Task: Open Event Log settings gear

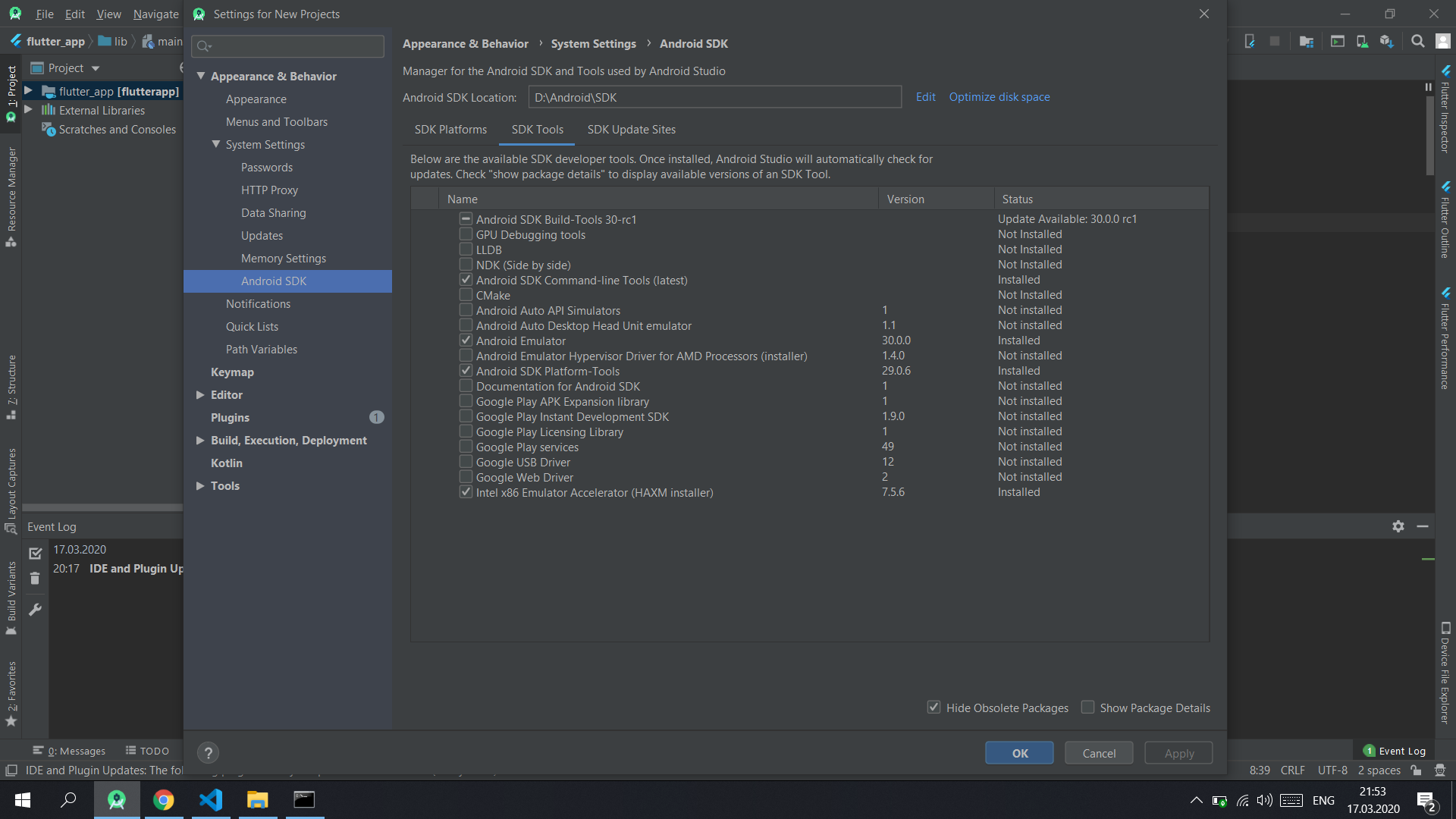Action: [x=1398, y=526]
